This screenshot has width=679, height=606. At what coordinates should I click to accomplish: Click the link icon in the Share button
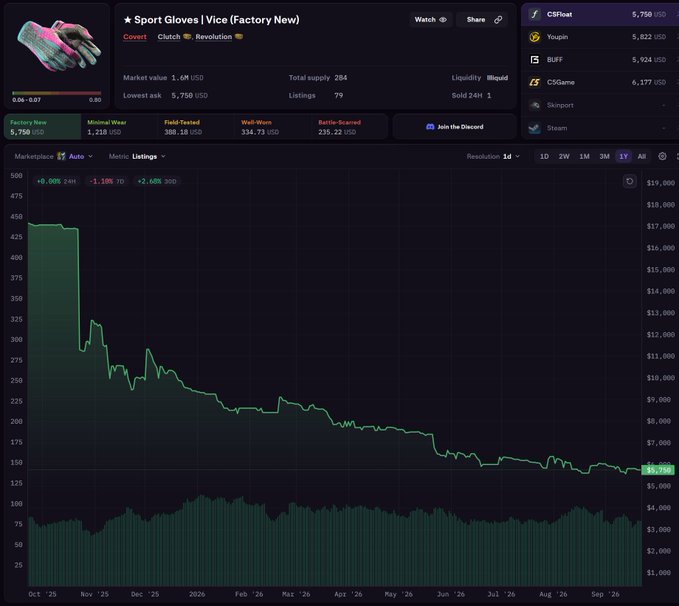(498, 19)
